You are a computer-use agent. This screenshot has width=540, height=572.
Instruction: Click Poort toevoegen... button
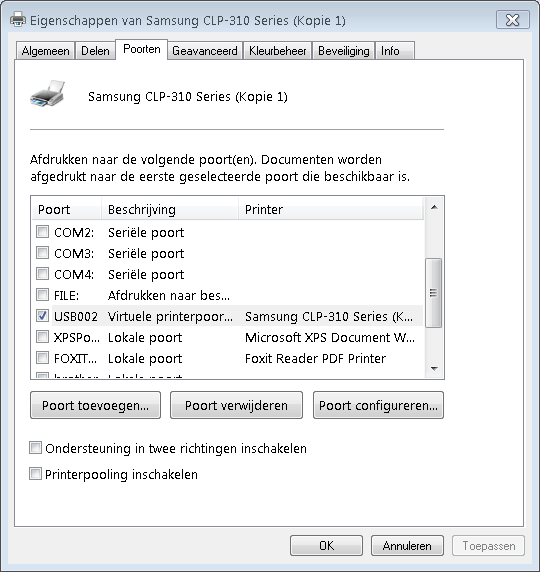coord(95,405)
